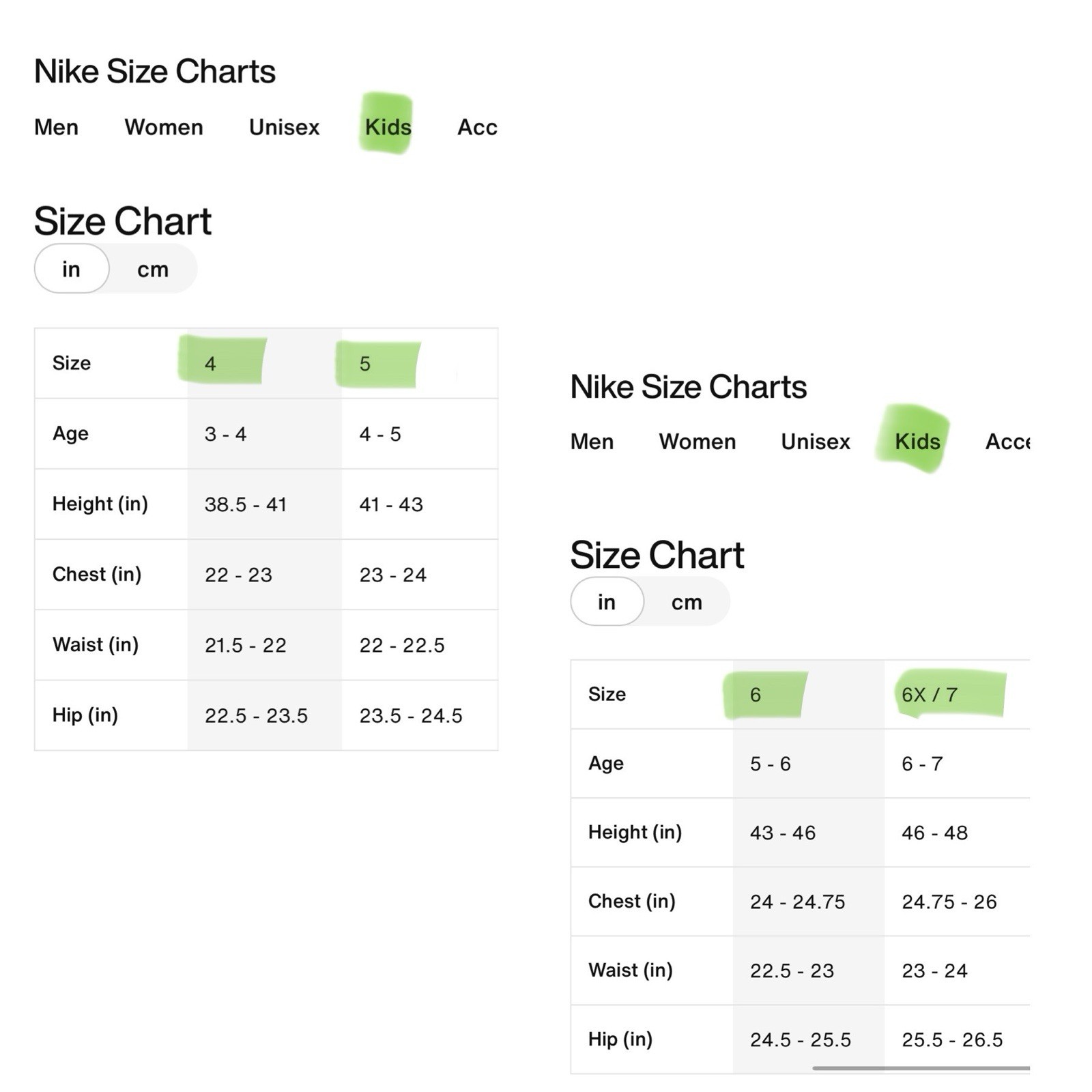Open the truncated Acc tab above the size 4 chart
The width and height of the screenshot is (1092, 1092).
(477, 128)
